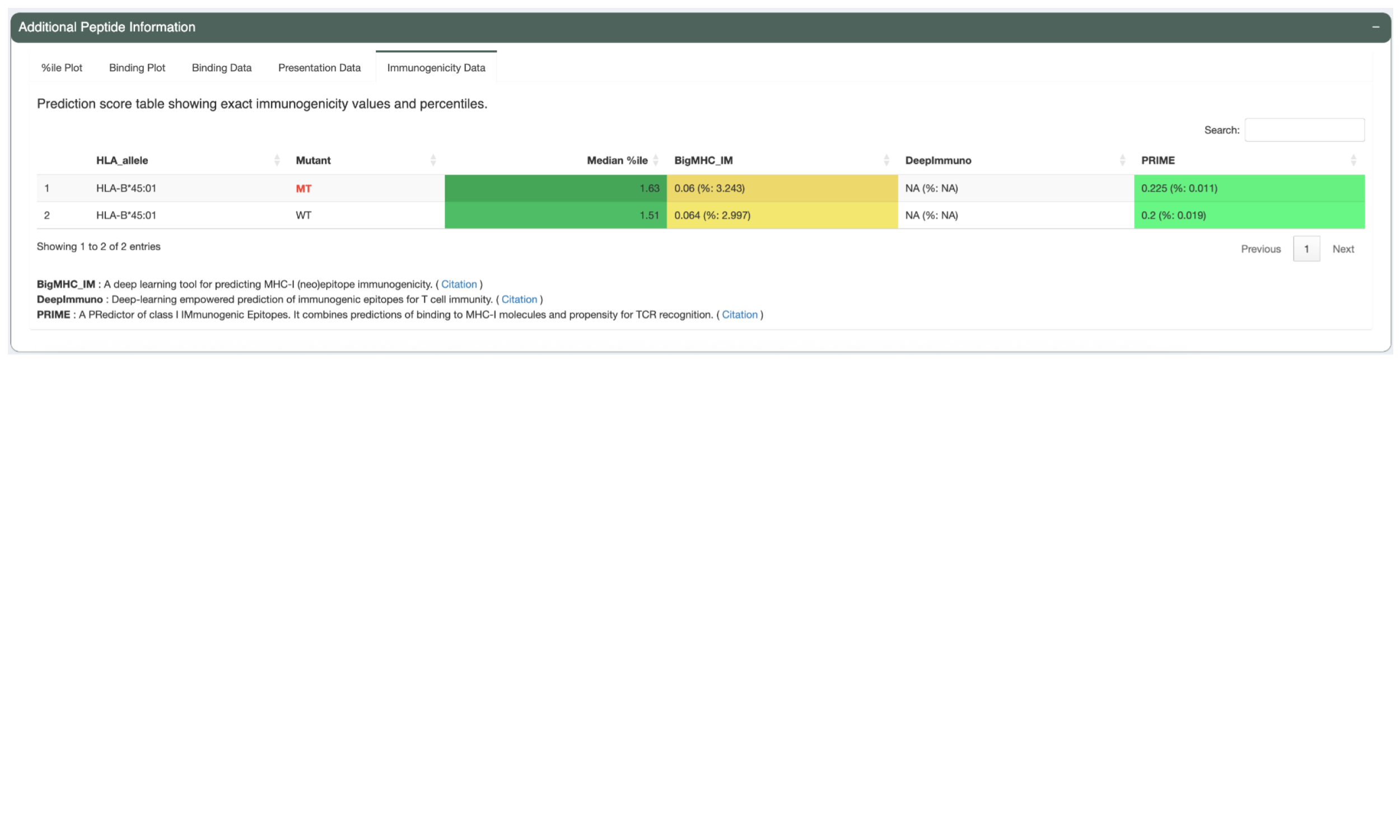The height and width of the screenshot is (840, 1400).
Task: Go to Previous table page
Action: (1260, 249)
